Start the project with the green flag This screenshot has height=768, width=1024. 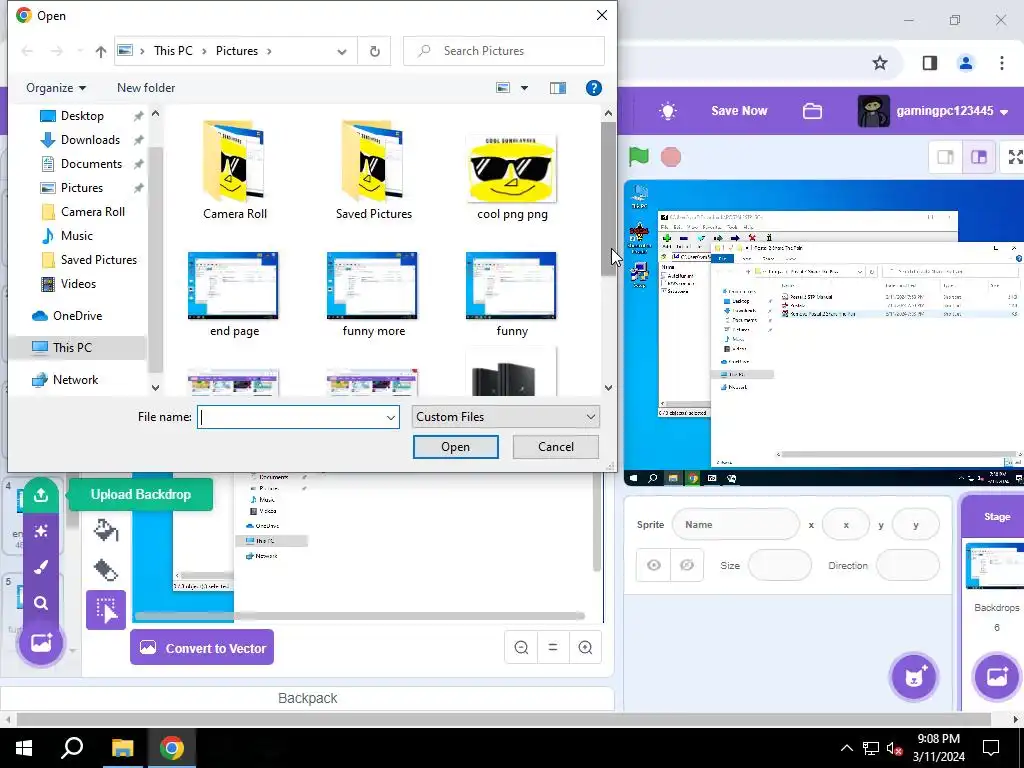click(639, 157)
